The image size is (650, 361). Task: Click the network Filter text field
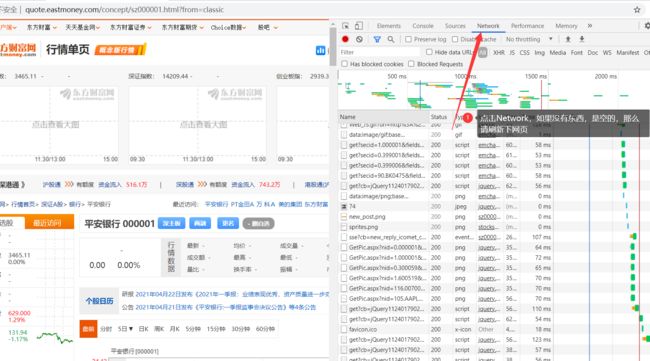(379, 52)
